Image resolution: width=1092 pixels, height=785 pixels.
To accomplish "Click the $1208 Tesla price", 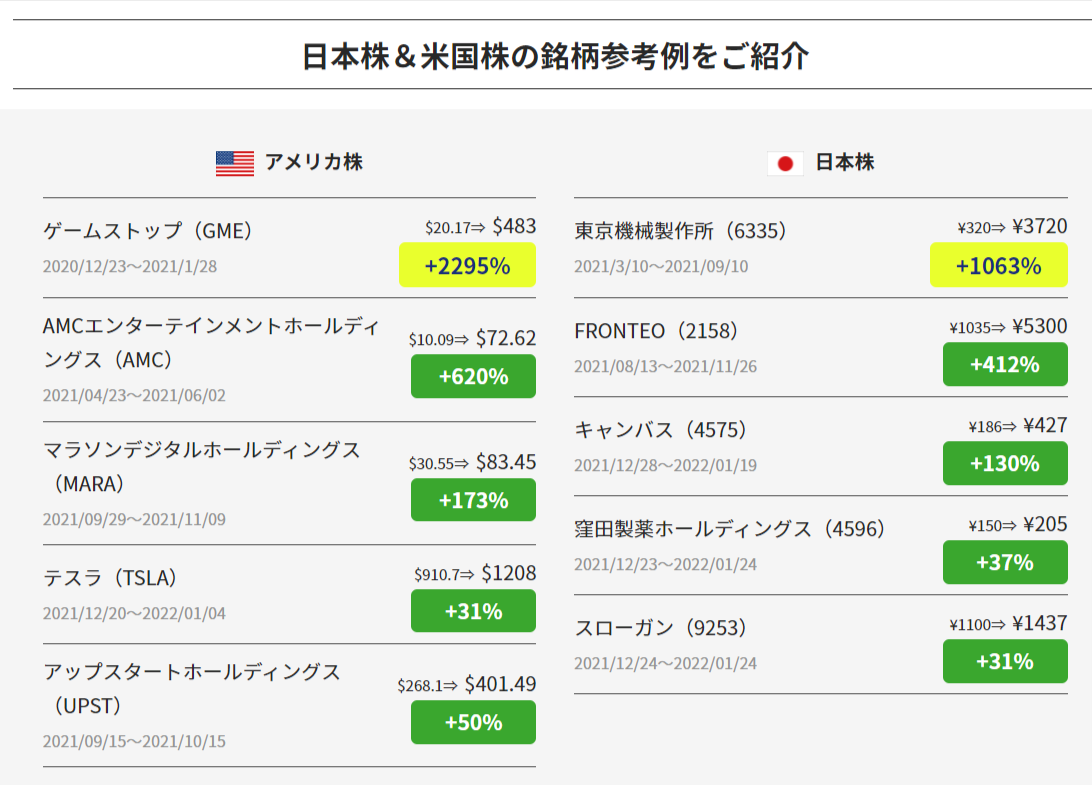I will pos(509,573).
